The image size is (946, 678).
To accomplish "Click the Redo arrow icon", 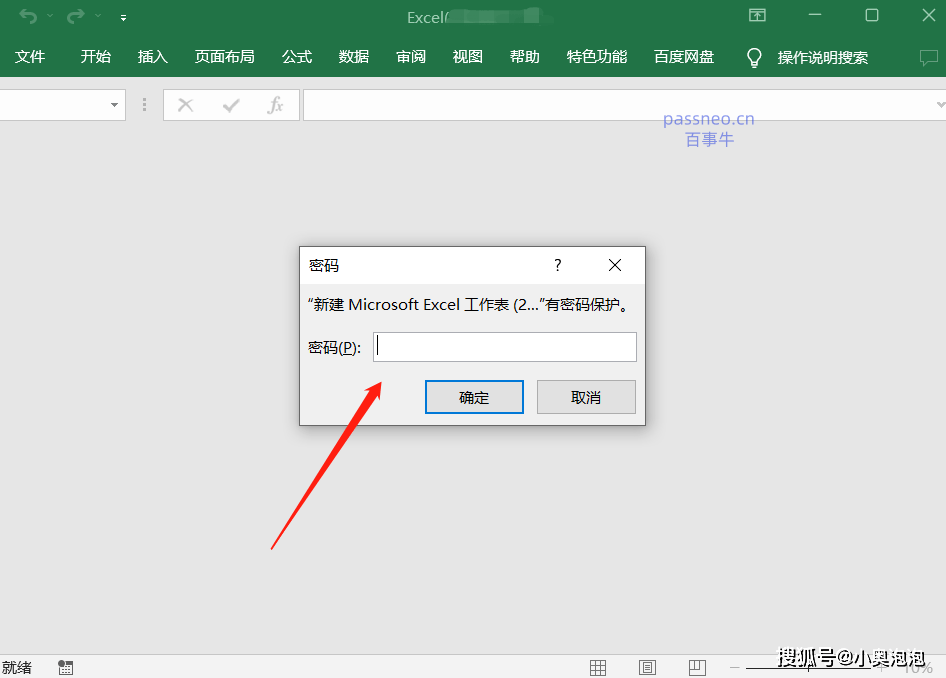I will (x=75, y=16).
